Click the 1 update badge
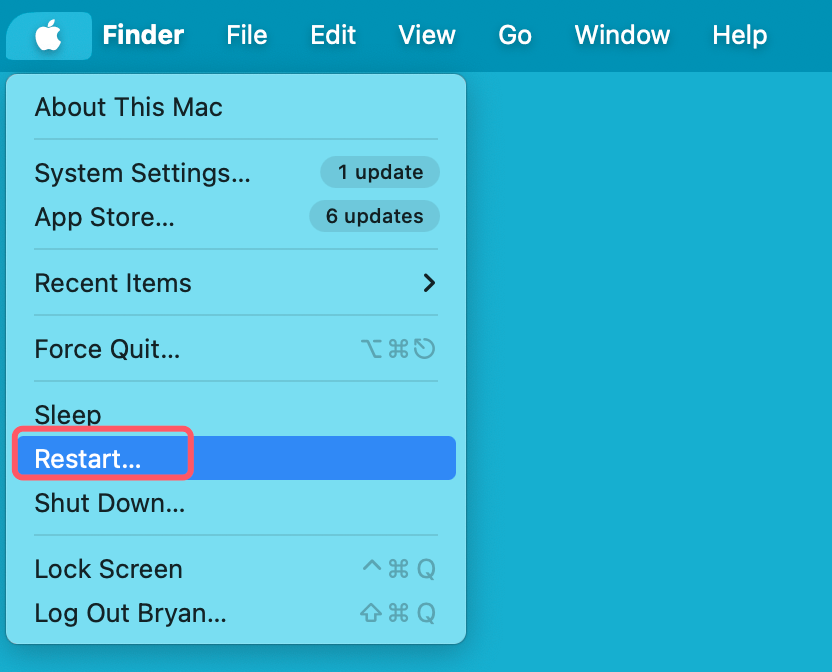Screen dimensions: 832x672 click(x=380, y=172)
